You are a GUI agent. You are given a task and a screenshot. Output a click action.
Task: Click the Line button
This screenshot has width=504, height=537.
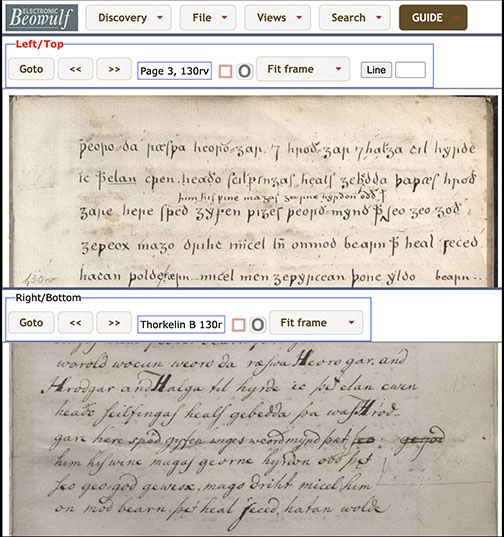376,70
